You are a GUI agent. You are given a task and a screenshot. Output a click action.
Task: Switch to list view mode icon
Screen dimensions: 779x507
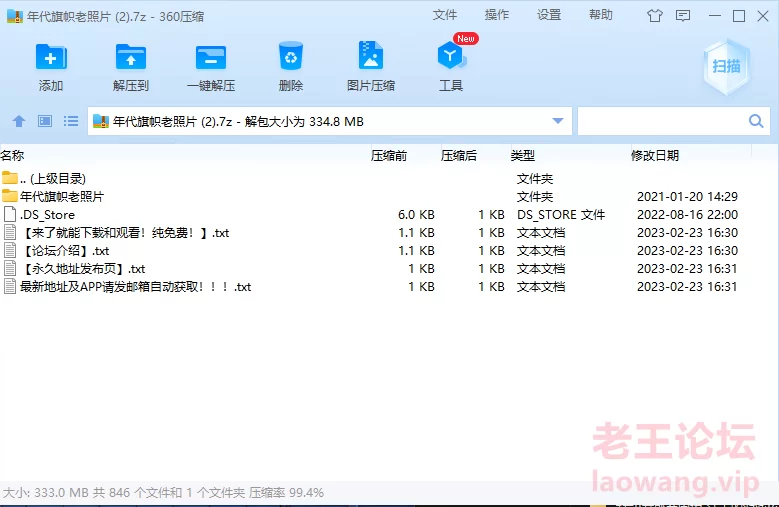tap(71, 121)
